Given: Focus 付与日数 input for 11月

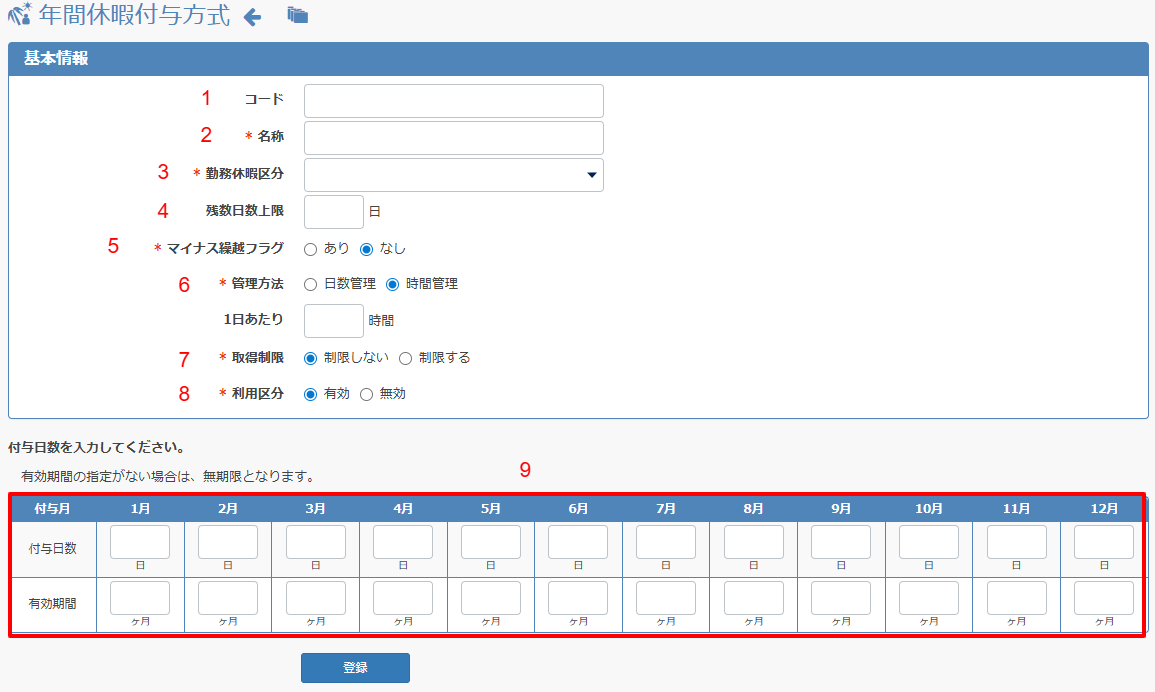Looking at the screenshot, I should [x=1017, y=542].
